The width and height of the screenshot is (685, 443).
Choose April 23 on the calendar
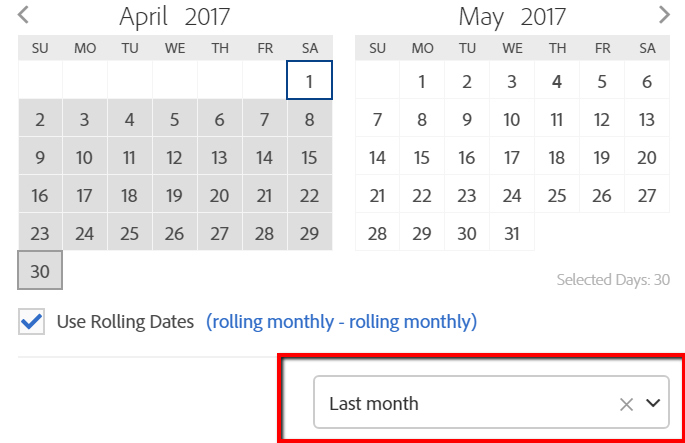(40, 233)
